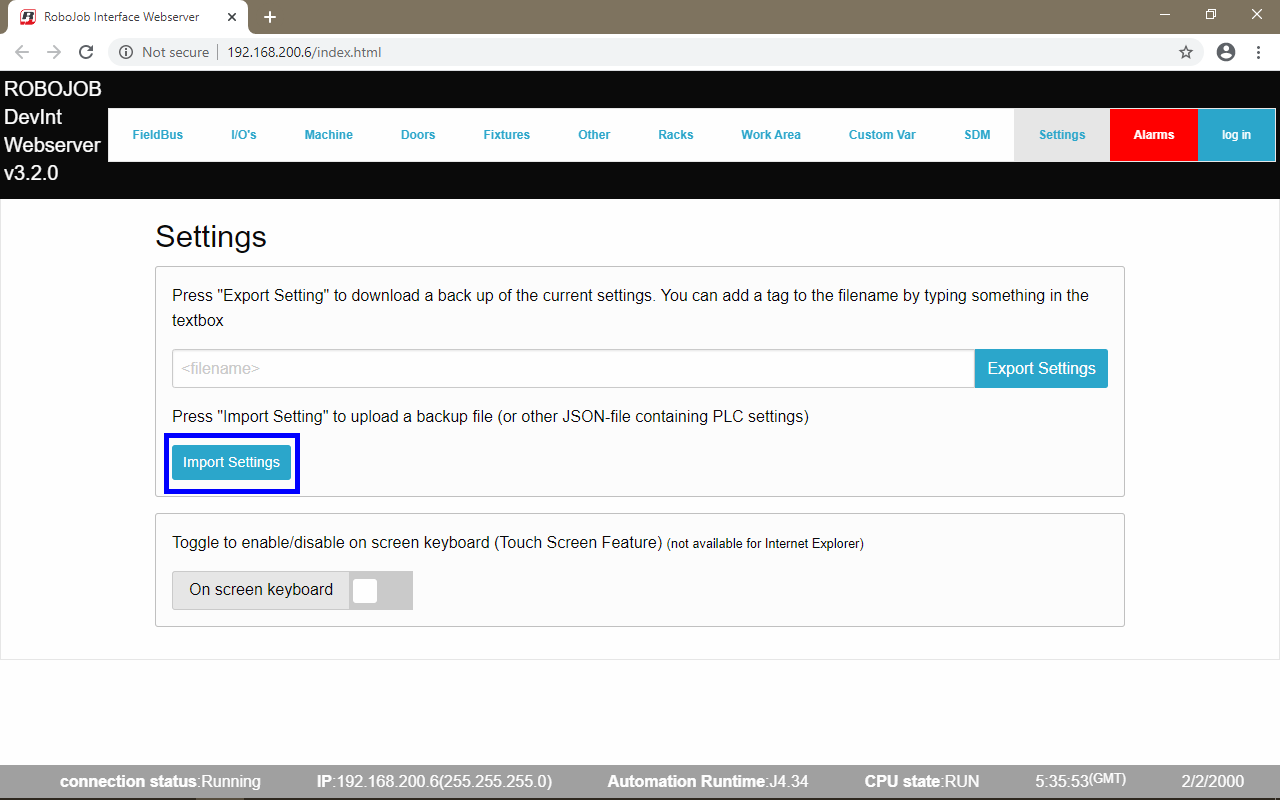The width and height of the screenshot is (1280, 800).
Task: Toggle the On screen keyboard switch
Action: 380,591
